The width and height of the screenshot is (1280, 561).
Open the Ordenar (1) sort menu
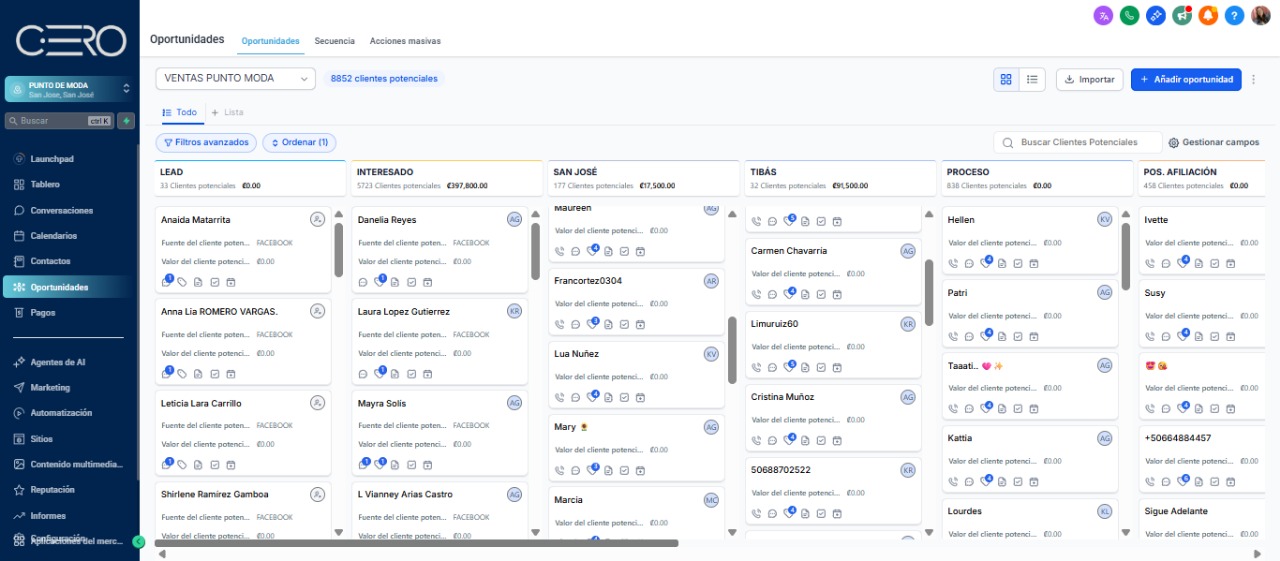coord(299,143)
